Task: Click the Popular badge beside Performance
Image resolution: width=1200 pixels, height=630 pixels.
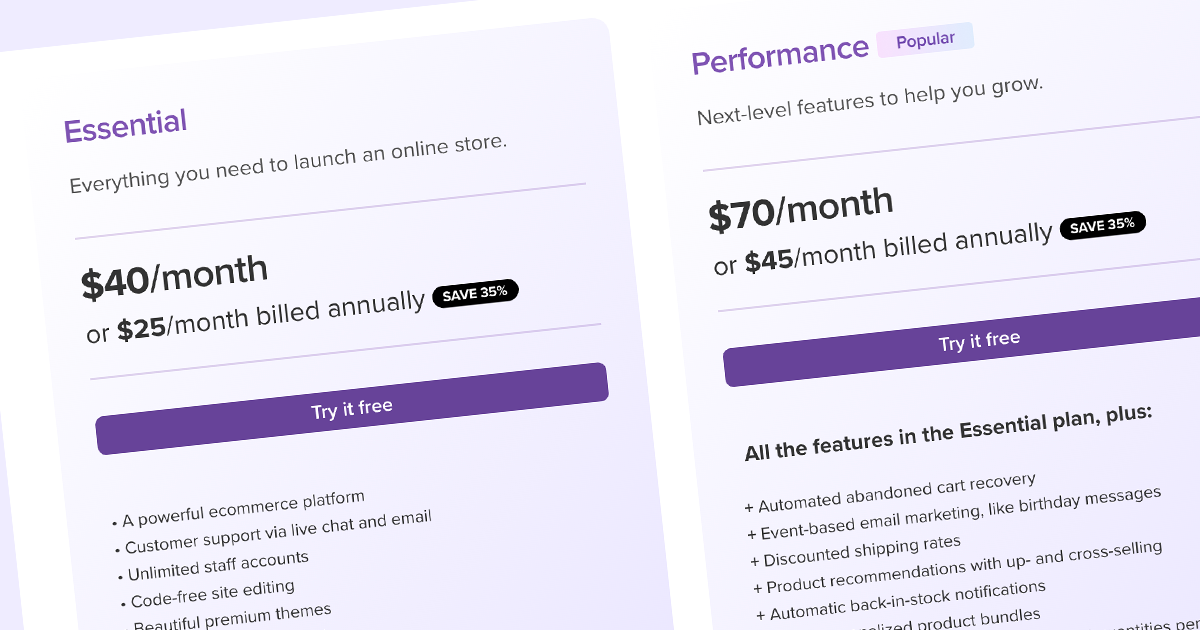Action: [925, 41]
